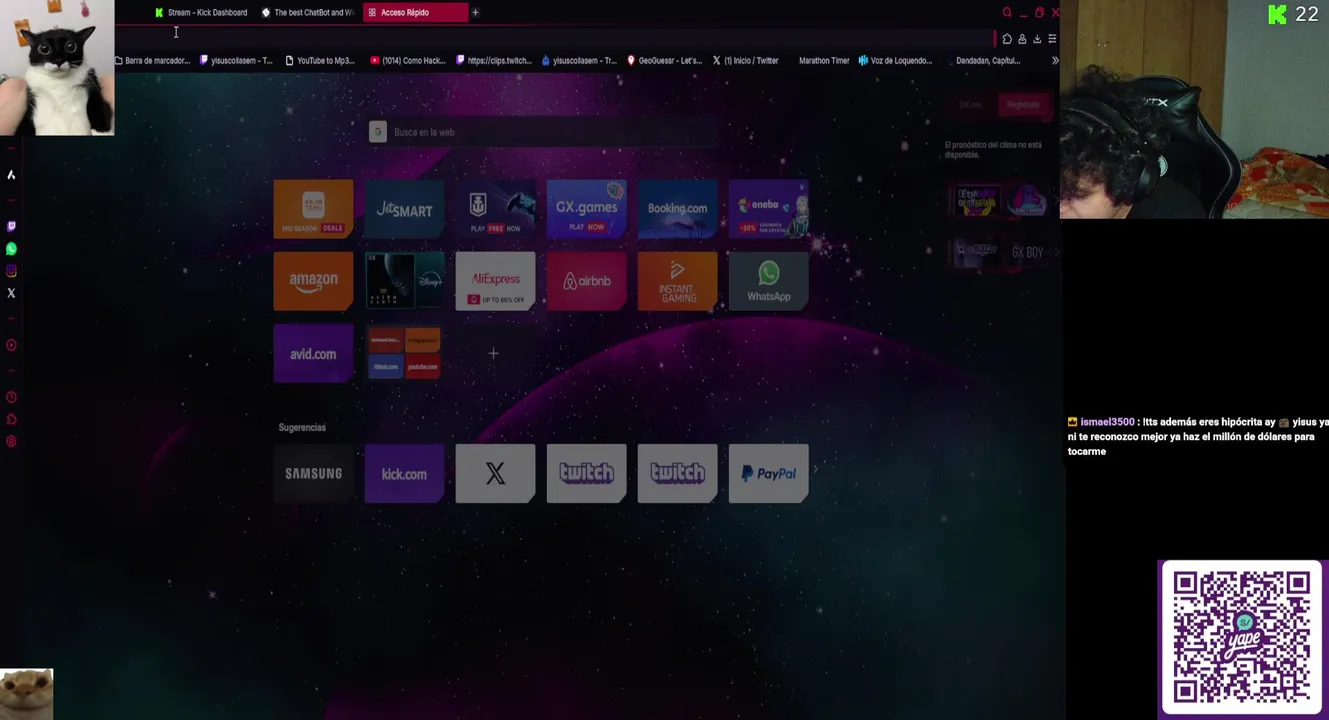The image size is (1329, 720).
Task: Click the Regístrate button
Action: click(x=1023, y=105)
